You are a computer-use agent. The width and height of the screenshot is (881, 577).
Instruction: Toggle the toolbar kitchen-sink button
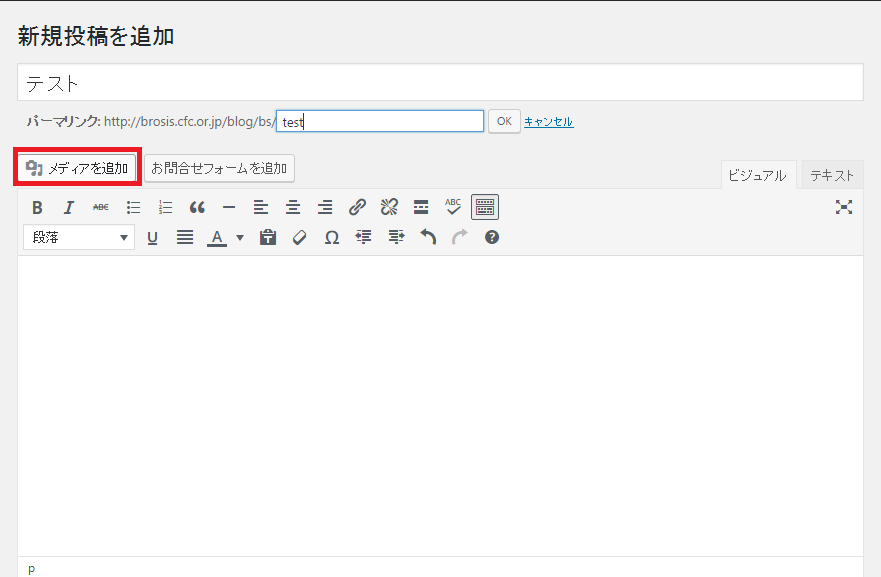click(x=485, y=207)
